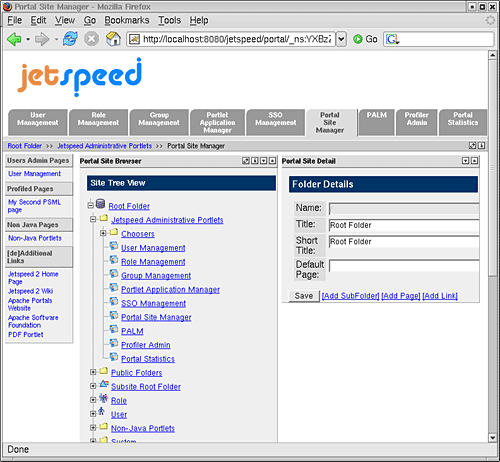Viewport: 500px width, 462px height.
Task: Click the person icon beside User
Action: pos(102,411)
